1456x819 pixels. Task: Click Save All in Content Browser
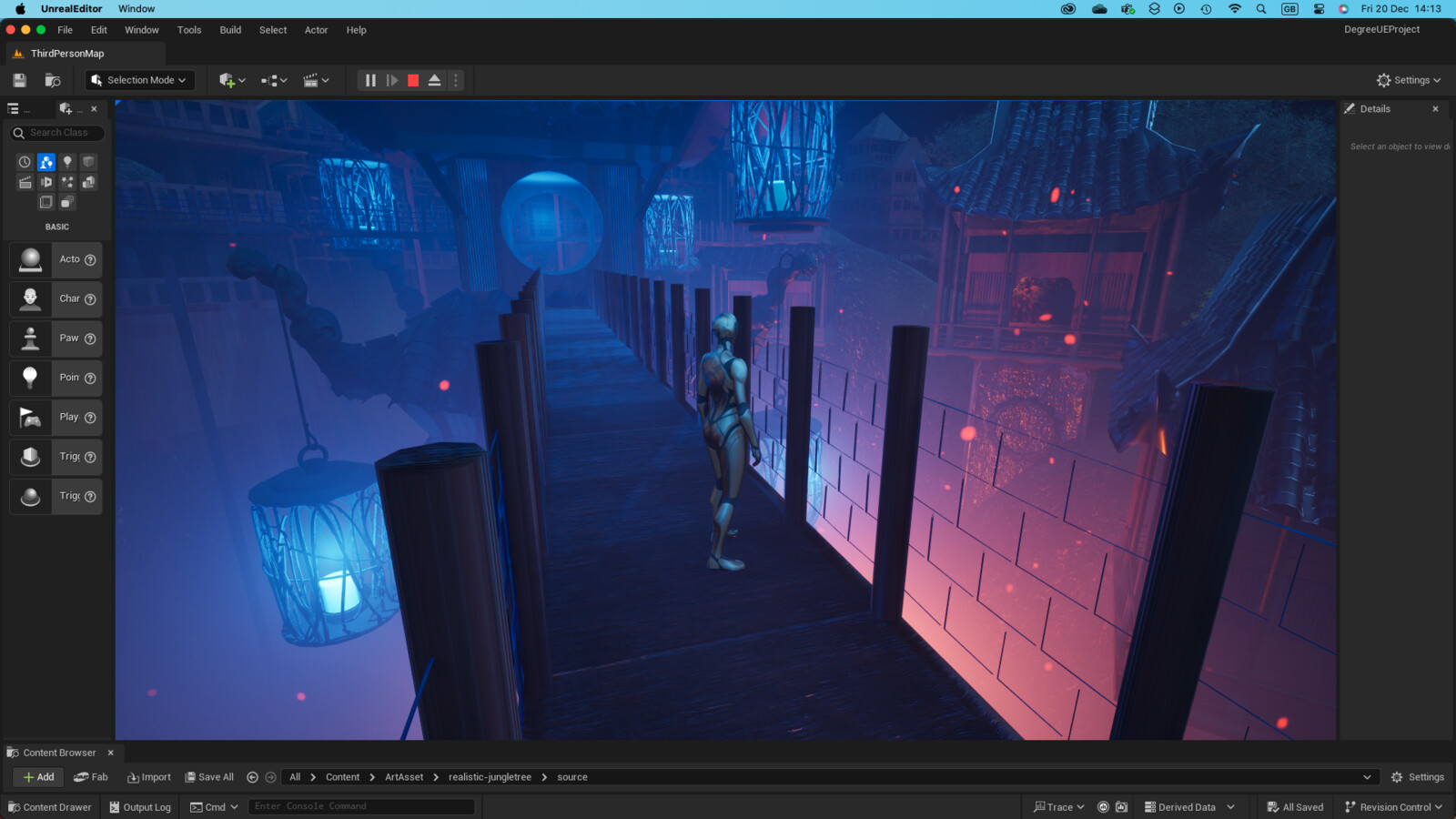pos(209,777)
